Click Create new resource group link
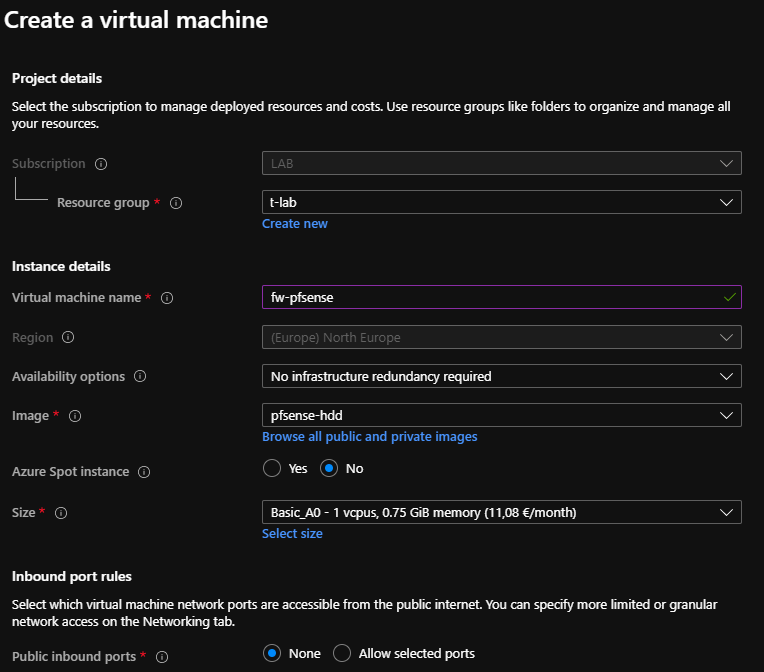The width and height of the screenshot is (764, 672). [294, 224]
